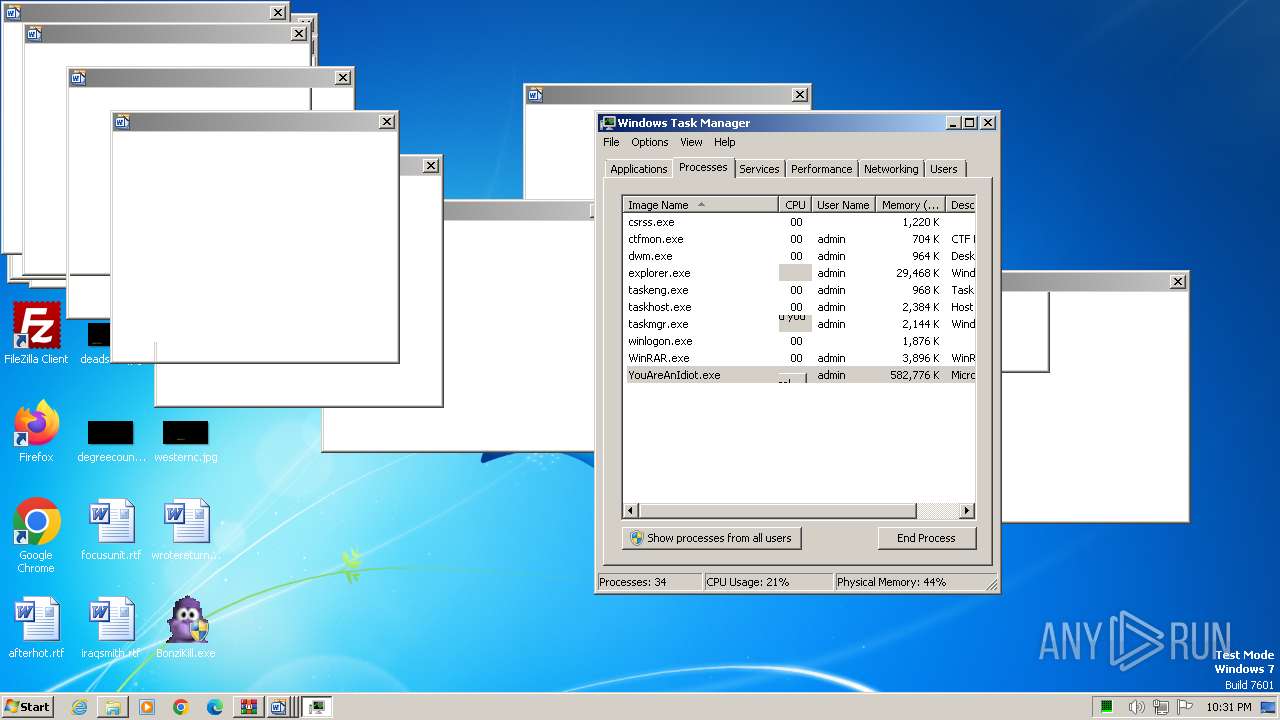This screenshot has height=720, width=1280.
Task: Click the process list right scroll arrow
Action: (x=967, y=511)
